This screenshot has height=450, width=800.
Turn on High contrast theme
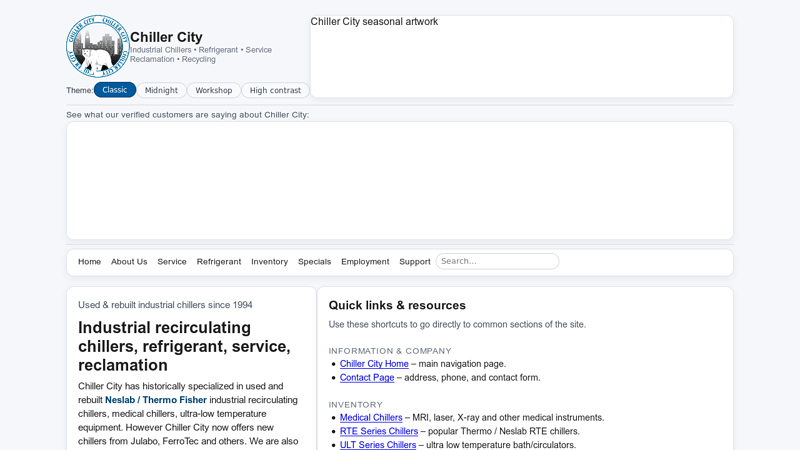pos(275,90)
